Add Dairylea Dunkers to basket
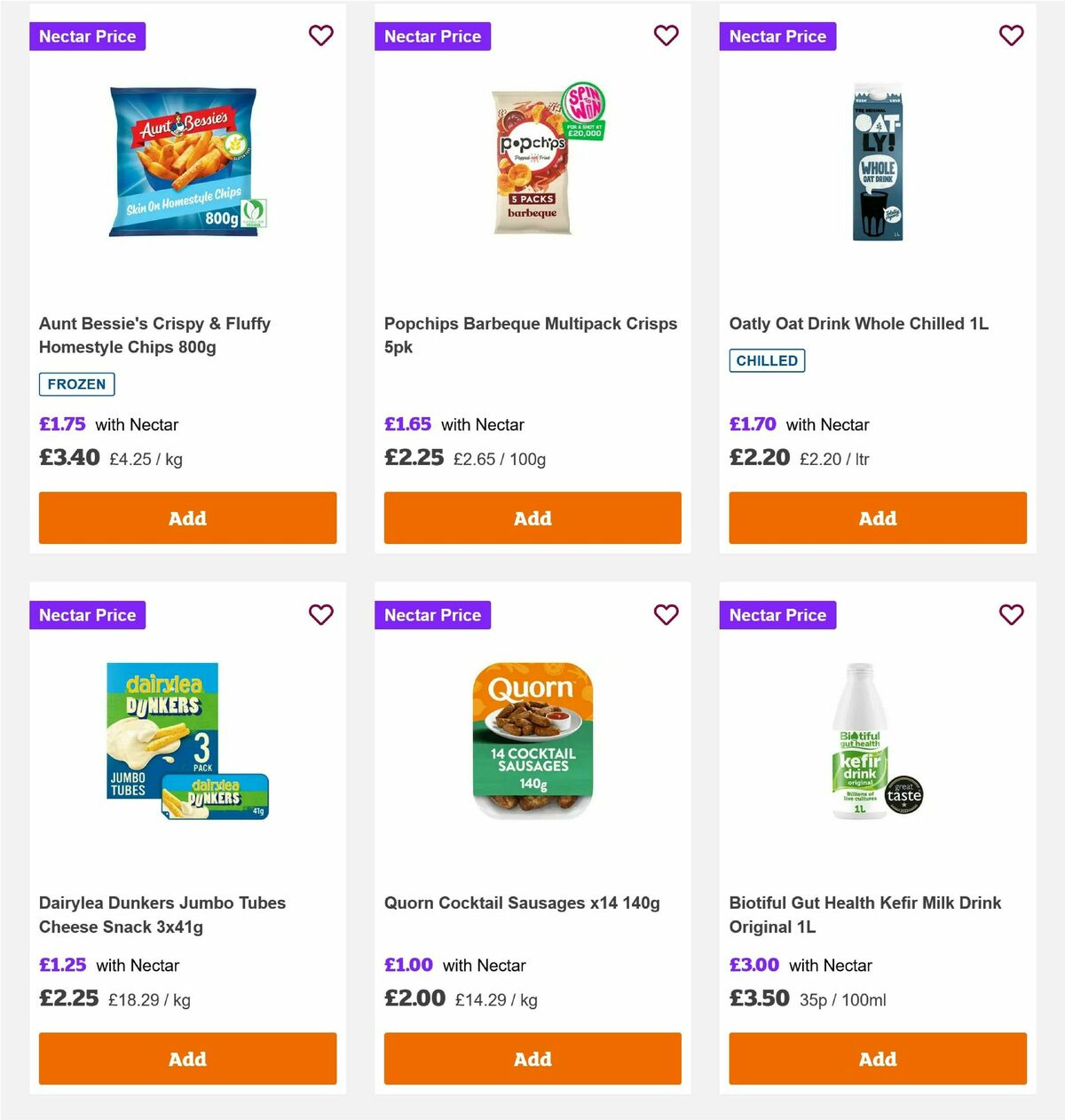 pyautogui.click(x=187, y=1058)
